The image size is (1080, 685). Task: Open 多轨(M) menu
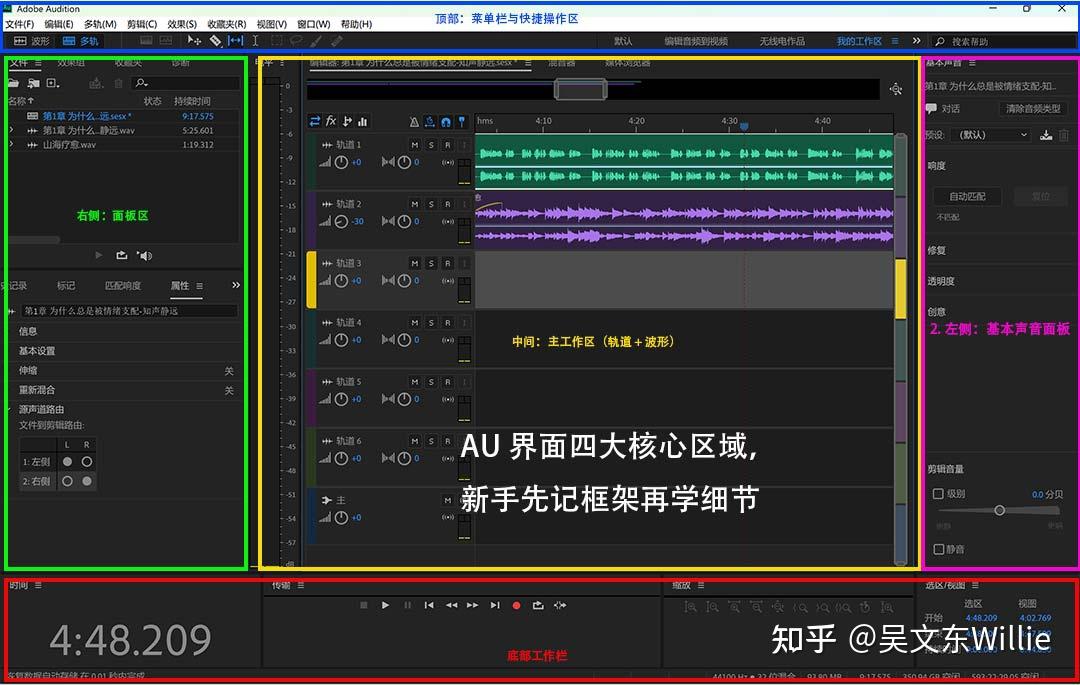point(100,24)
